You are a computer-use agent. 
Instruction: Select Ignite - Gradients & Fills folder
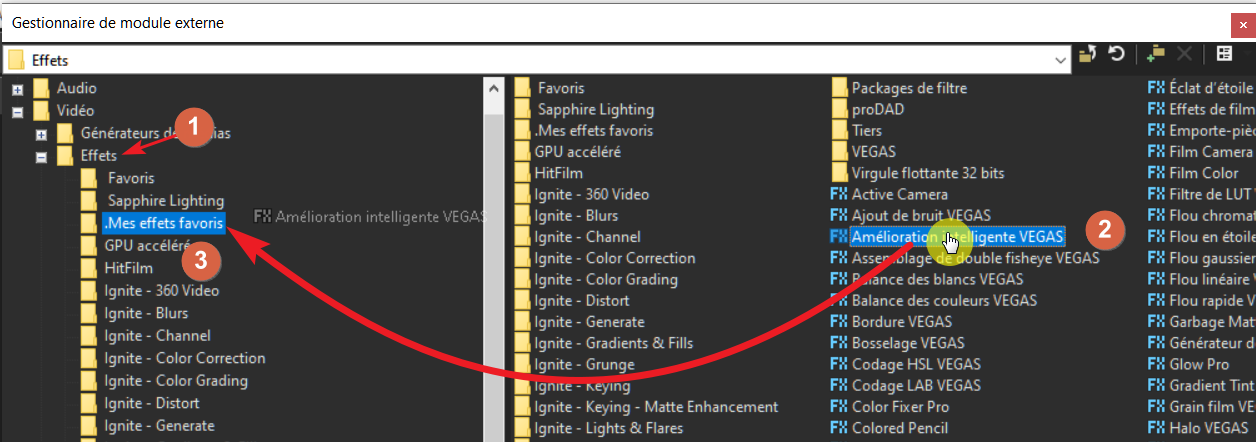(613, 343)
